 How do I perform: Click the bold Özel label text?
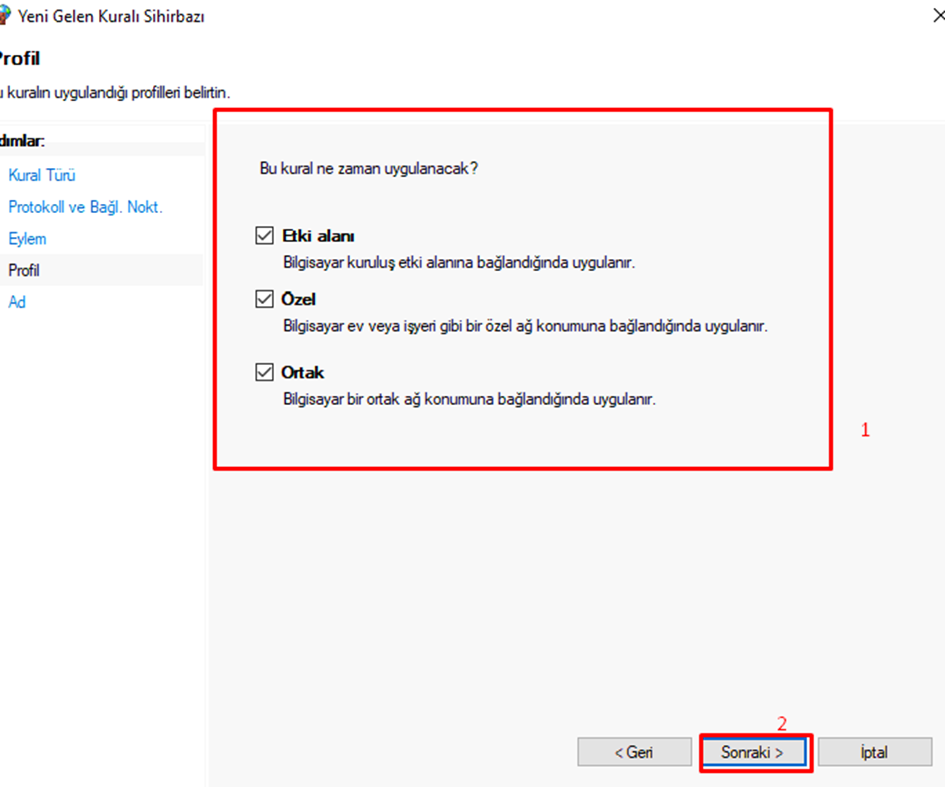click(x=298, y=299)
